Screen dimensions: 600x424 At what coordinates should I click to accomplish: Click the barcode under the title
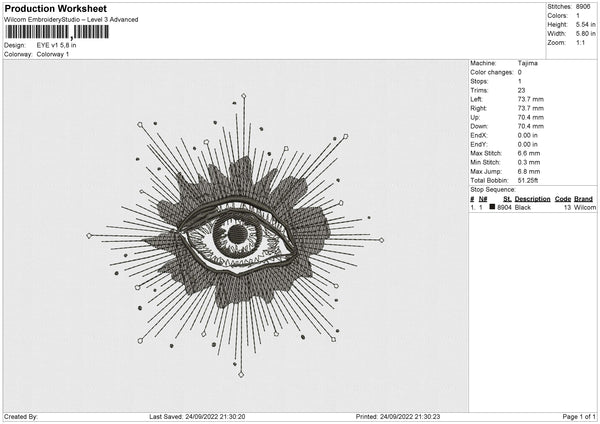[x=57, y=32]
